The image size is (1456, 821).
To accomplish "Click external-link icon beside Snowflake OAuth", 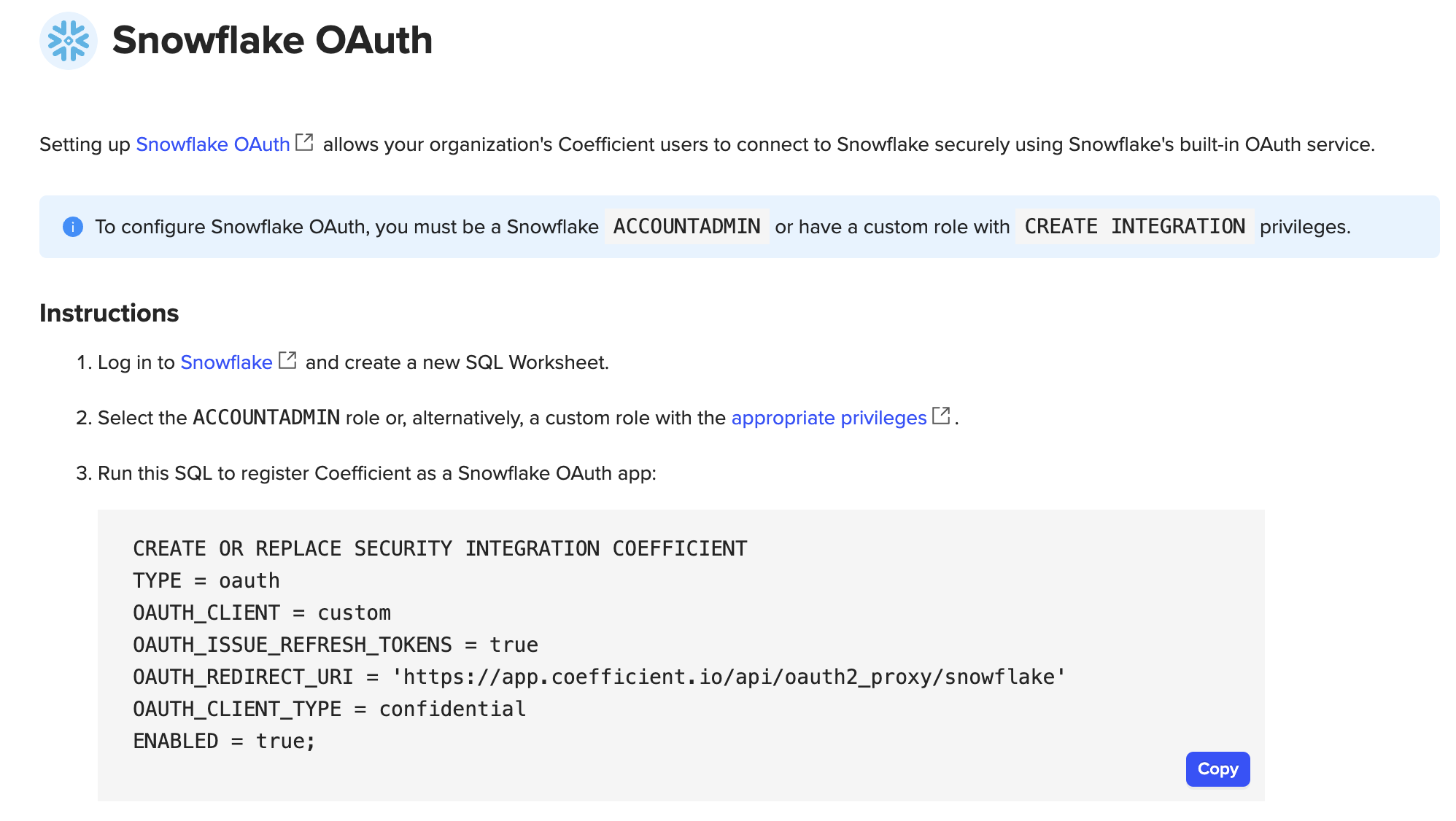I will 304,142.
